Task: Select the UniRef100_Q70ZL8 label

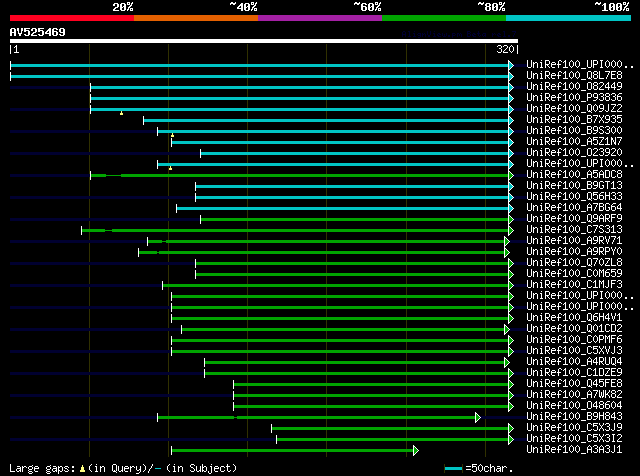Action: click(574, 263)
